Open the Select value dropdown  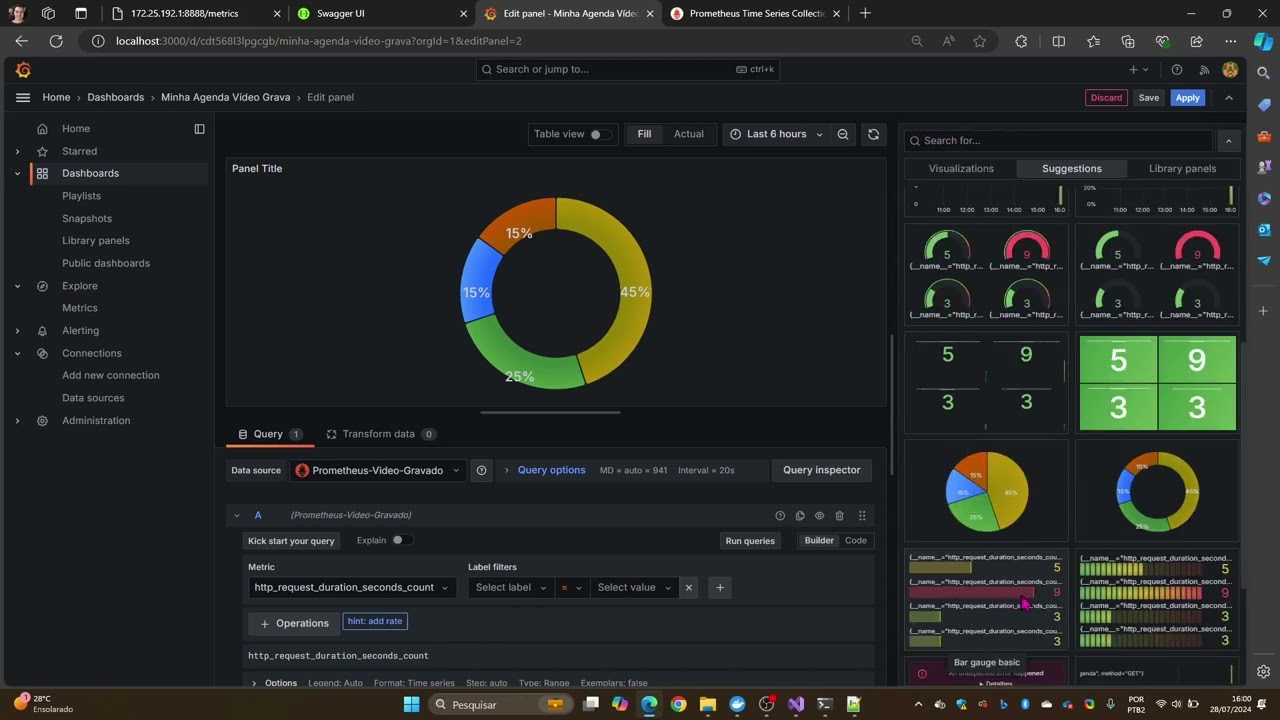[x=634, y=588]
